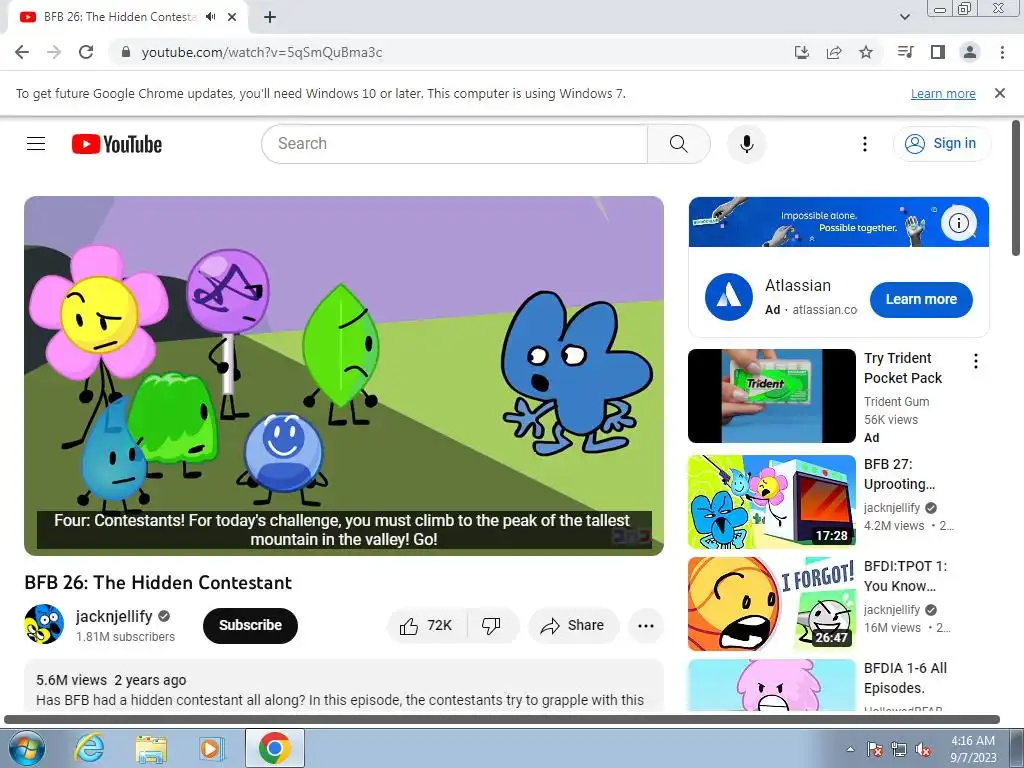Open Windows Explorer from taskbar

tap(151, 748)
